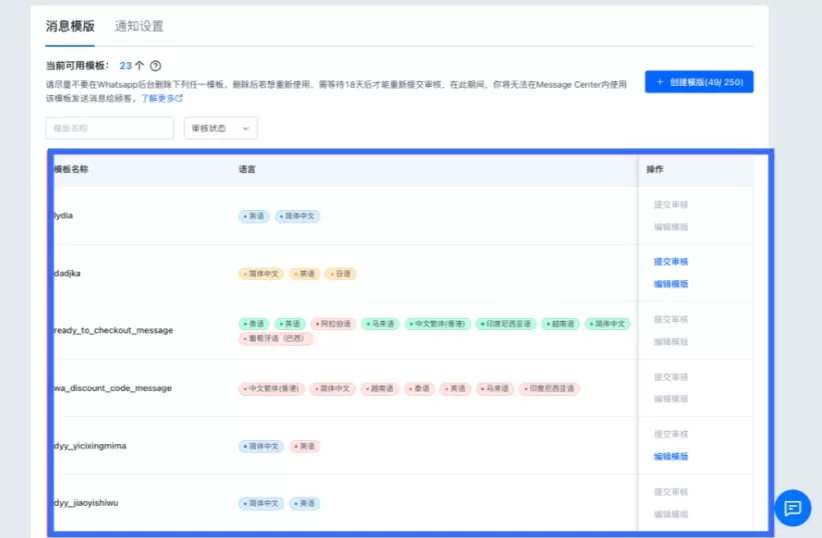The height and width of the screenshot is (538, 822).
Task: Click the lydia template name
Action: [63, 216]
